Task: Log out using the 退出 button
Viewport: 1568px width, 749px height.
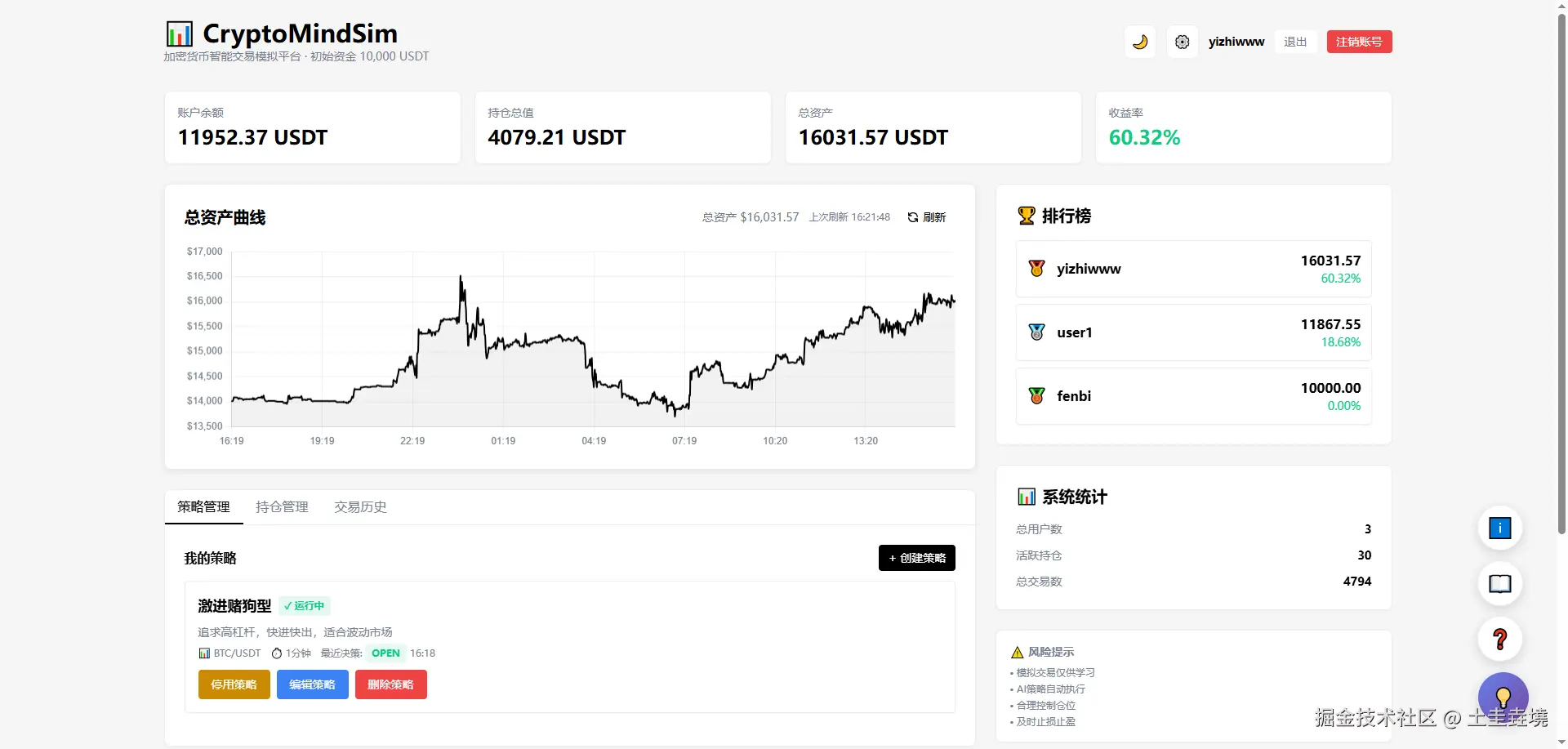Action: point(1295,42)
